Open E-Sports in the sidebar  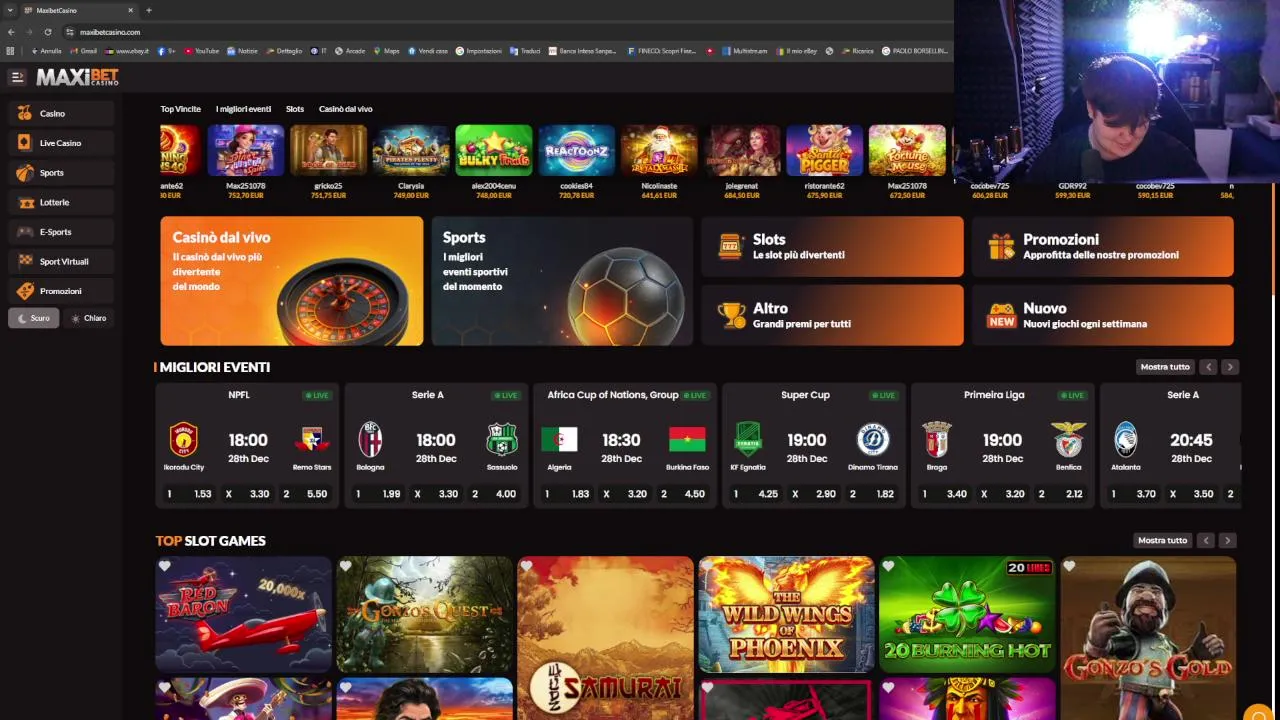tap(60, 232)
